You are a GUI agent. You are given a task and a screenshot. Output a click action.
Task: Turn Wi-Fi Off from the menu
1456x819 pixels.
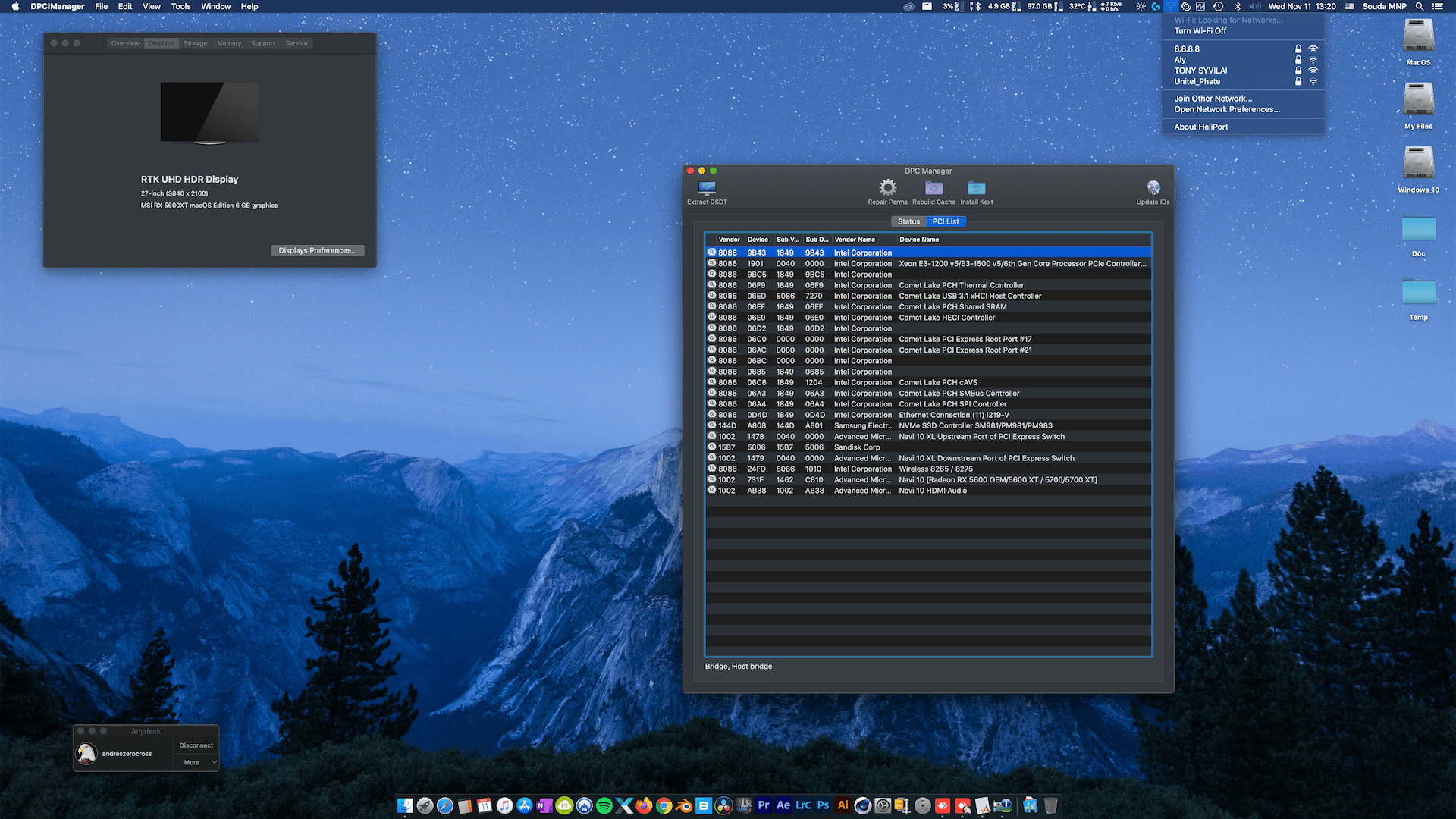point(1200,31)
